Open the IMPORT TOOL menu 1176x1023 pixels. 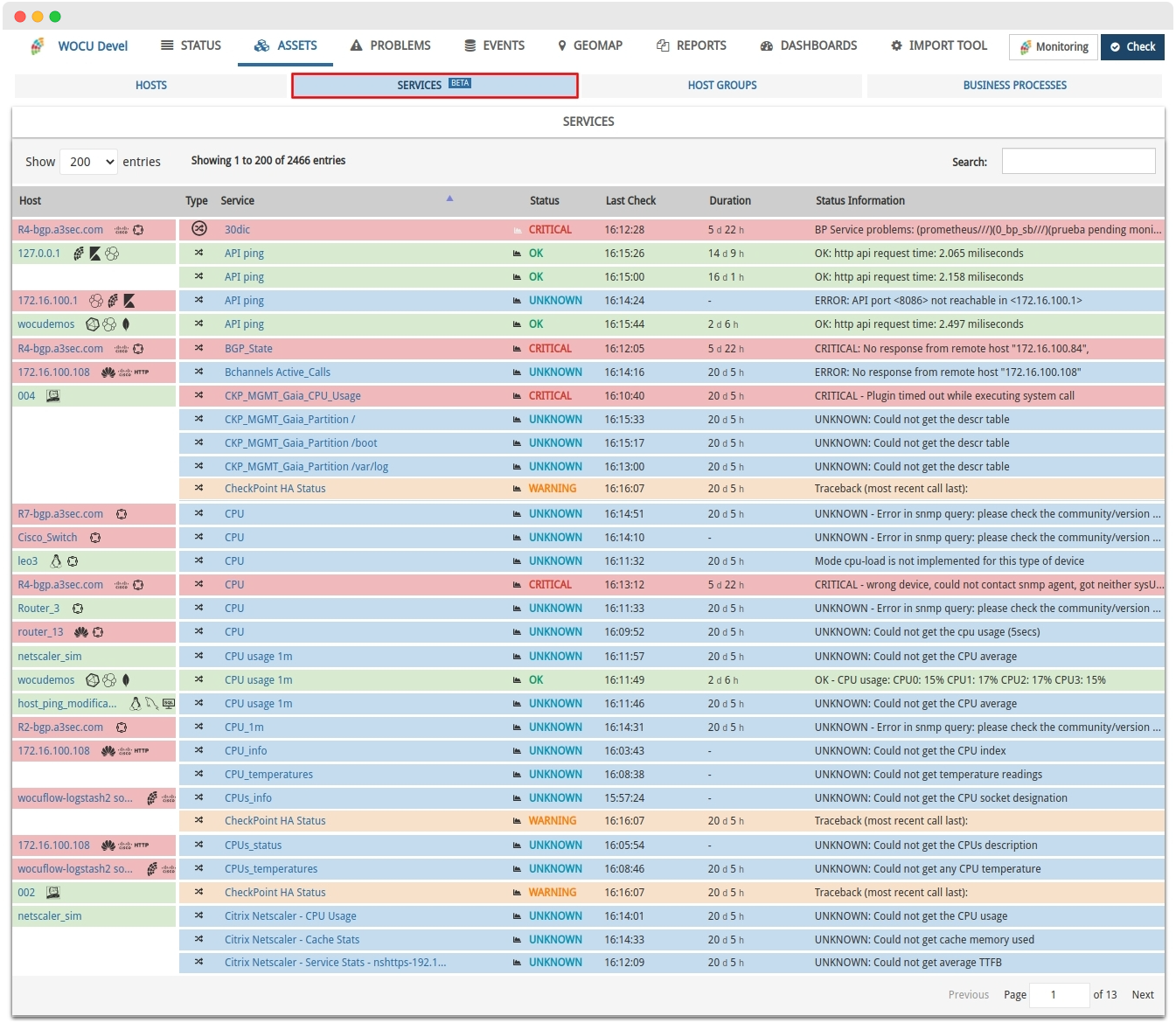pos(939,45)
